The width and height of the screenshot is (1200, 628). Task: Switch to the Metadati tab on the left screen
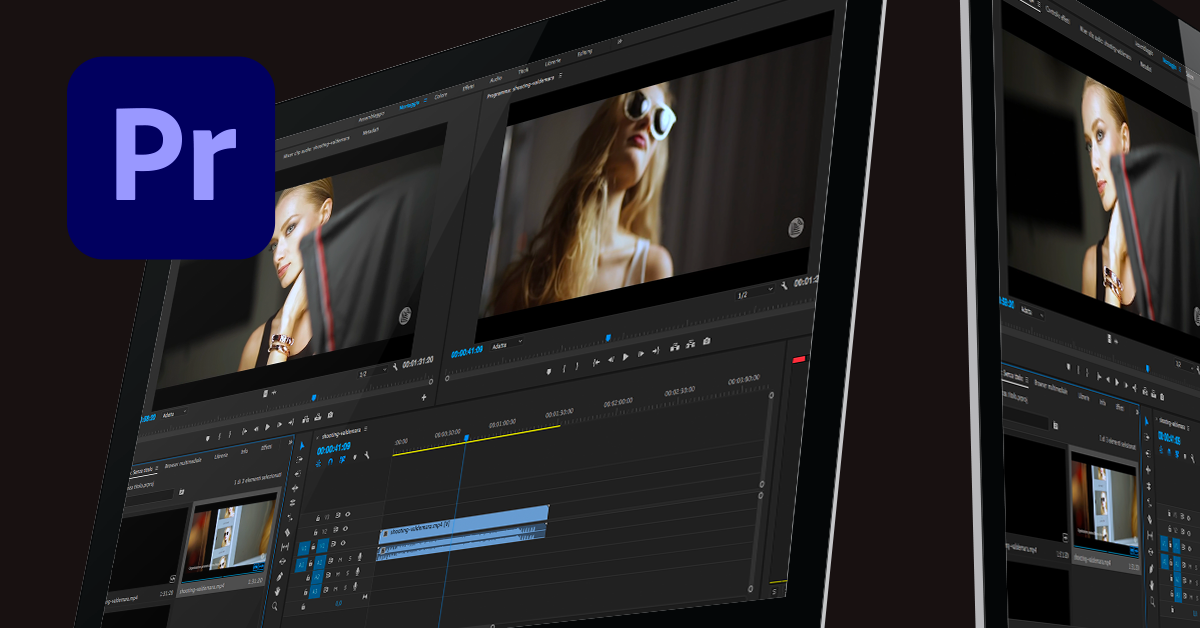tap(370, 132)
